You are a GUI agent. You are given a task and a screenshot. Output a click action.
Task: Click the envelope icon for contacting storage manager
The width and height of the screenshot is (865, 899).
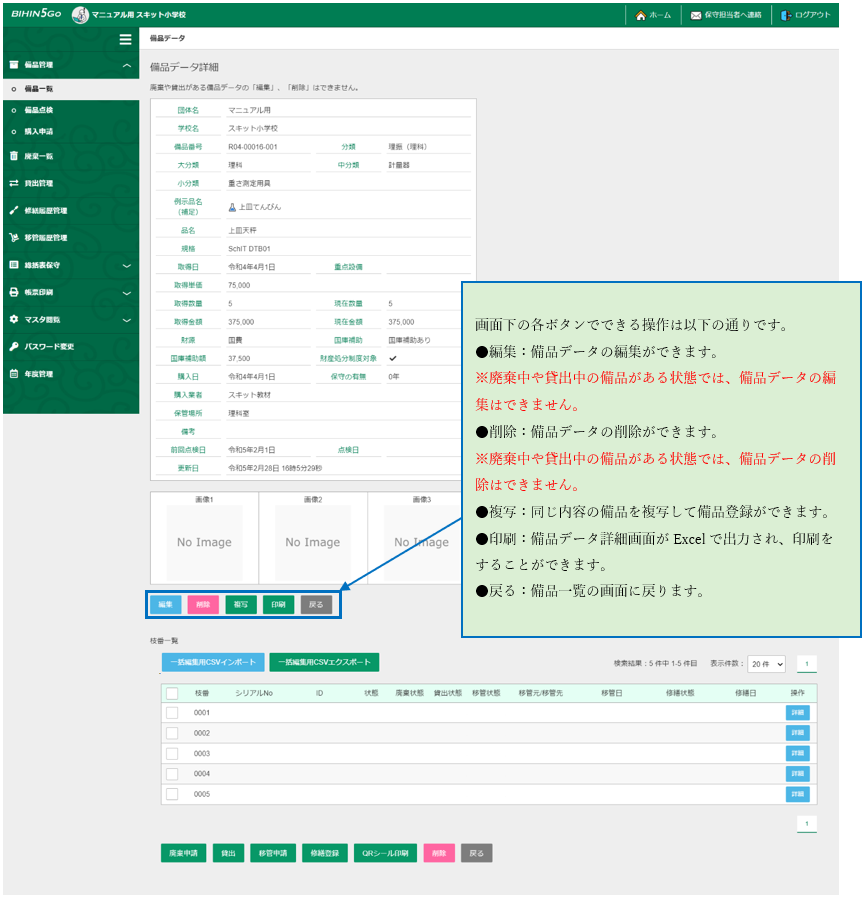696,15
